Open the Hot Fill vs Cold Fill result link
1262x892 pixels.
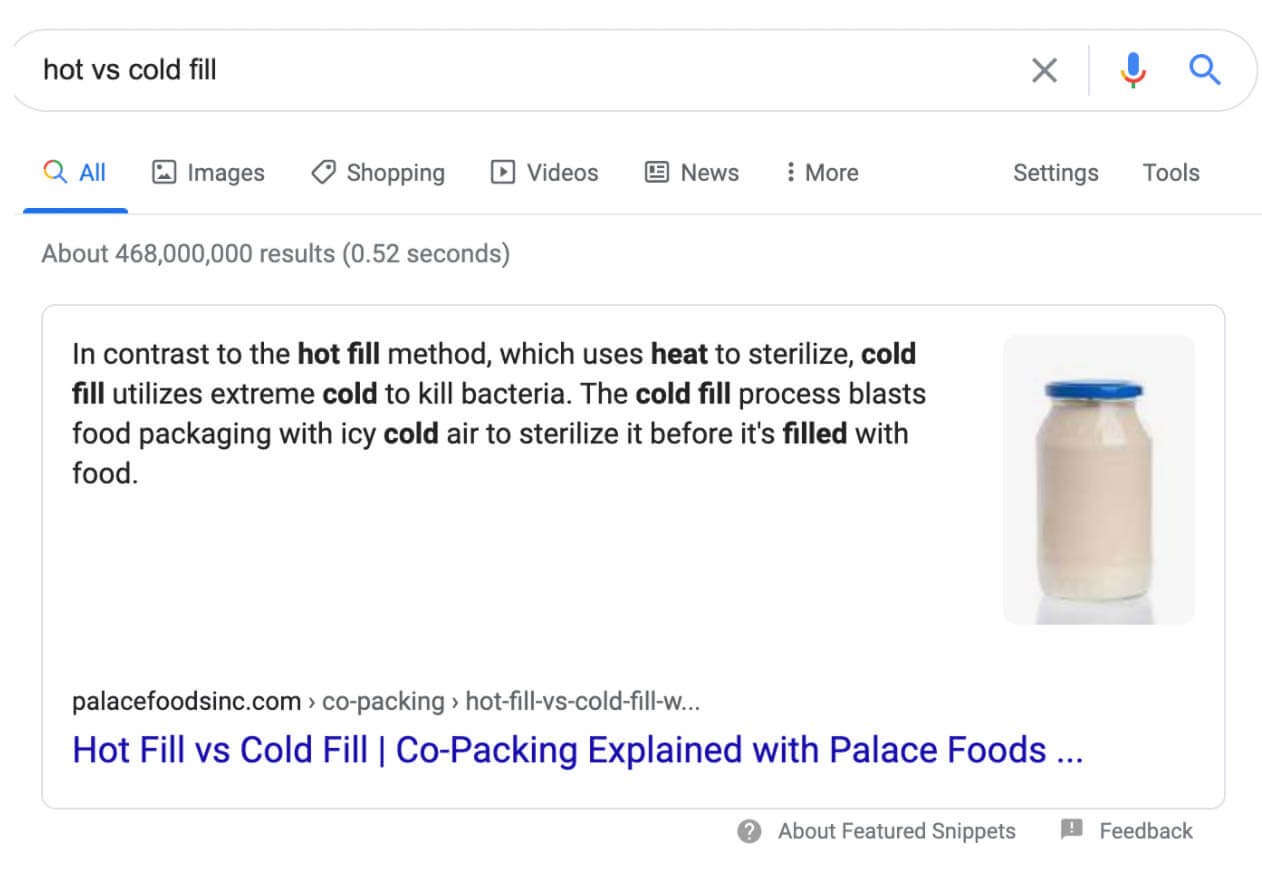coord(577,750)
